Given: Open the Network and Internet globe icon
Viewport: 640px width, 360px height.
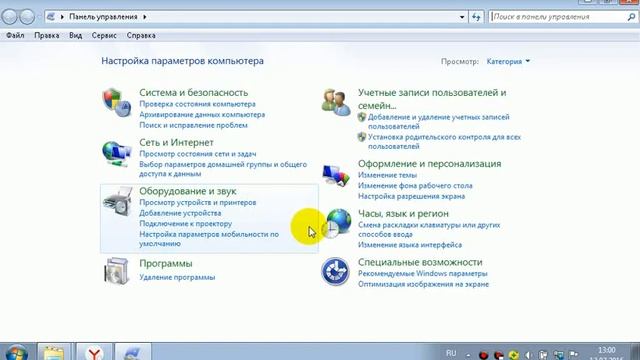Looking at the screenshot, I should [x=117, y=153].
